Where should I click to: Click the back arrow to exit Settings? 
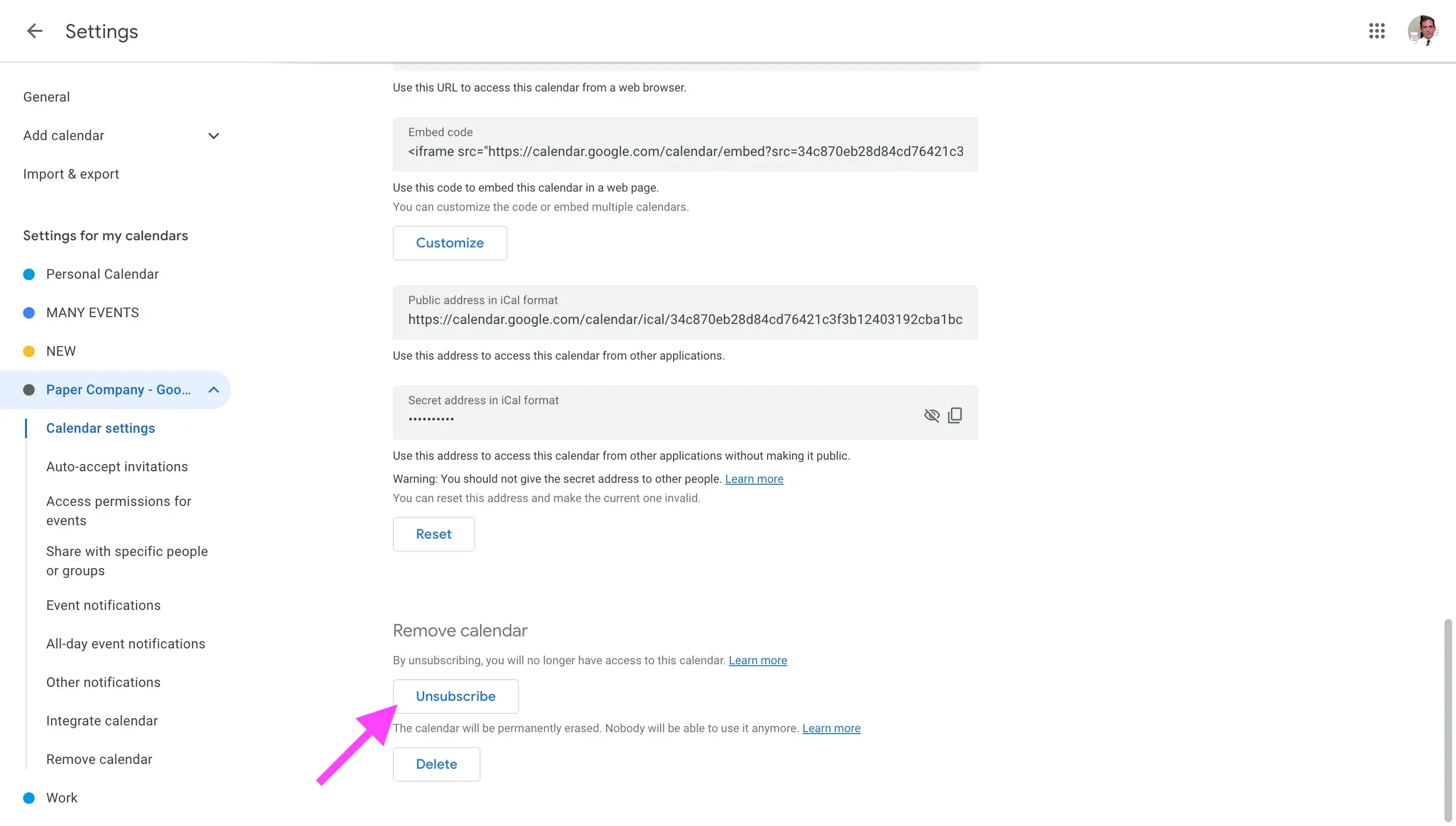[x=35, y=31]
